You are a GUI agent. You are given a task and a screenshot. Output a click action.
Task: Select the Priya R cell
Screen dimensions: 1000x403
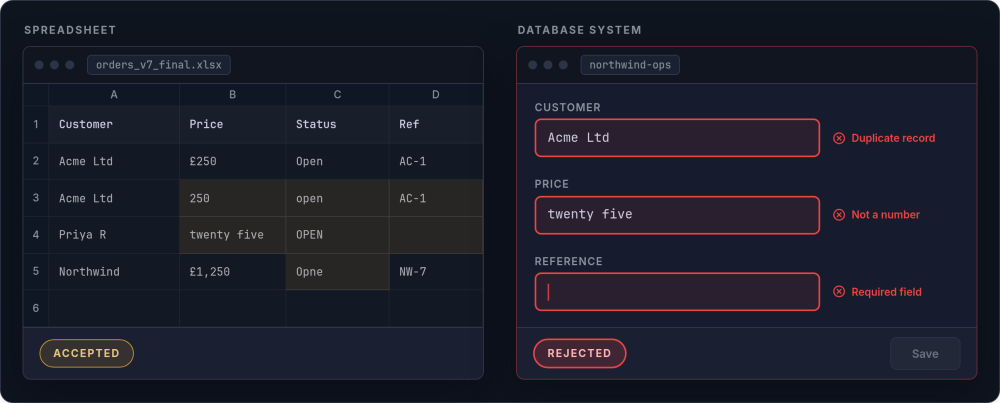[114, 235]
